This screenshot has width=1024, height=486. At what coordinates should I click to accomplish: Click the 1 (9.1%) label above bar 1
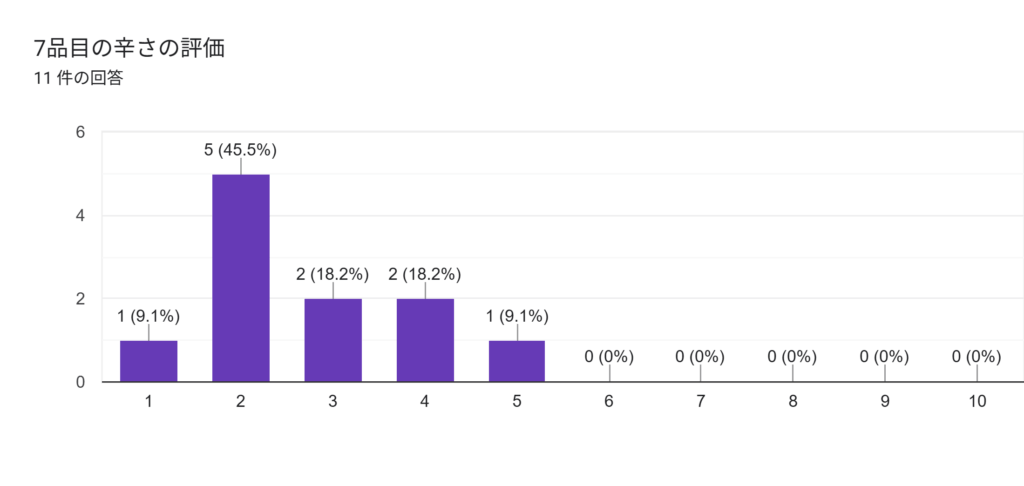coord(149,316)
